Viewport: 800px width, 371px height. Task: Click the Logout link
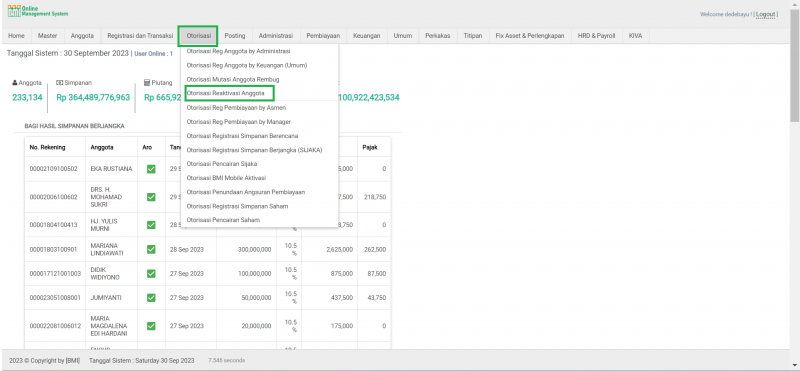766,14
